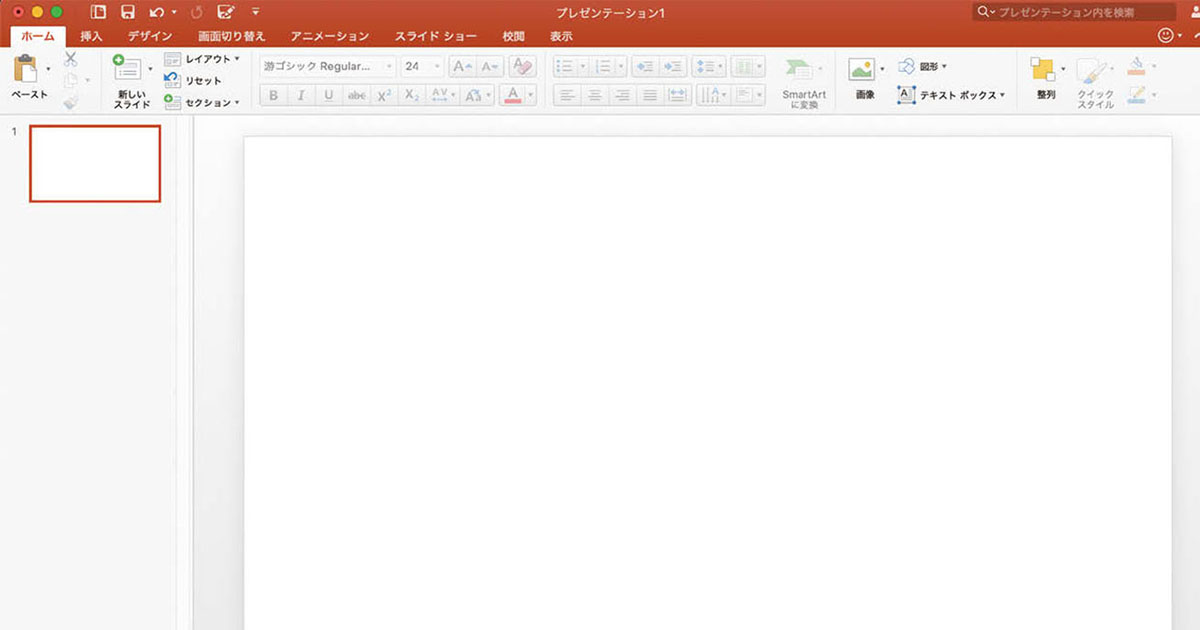
Task: Click the Convert to SmartArt icon
Action: coord(800,69)
